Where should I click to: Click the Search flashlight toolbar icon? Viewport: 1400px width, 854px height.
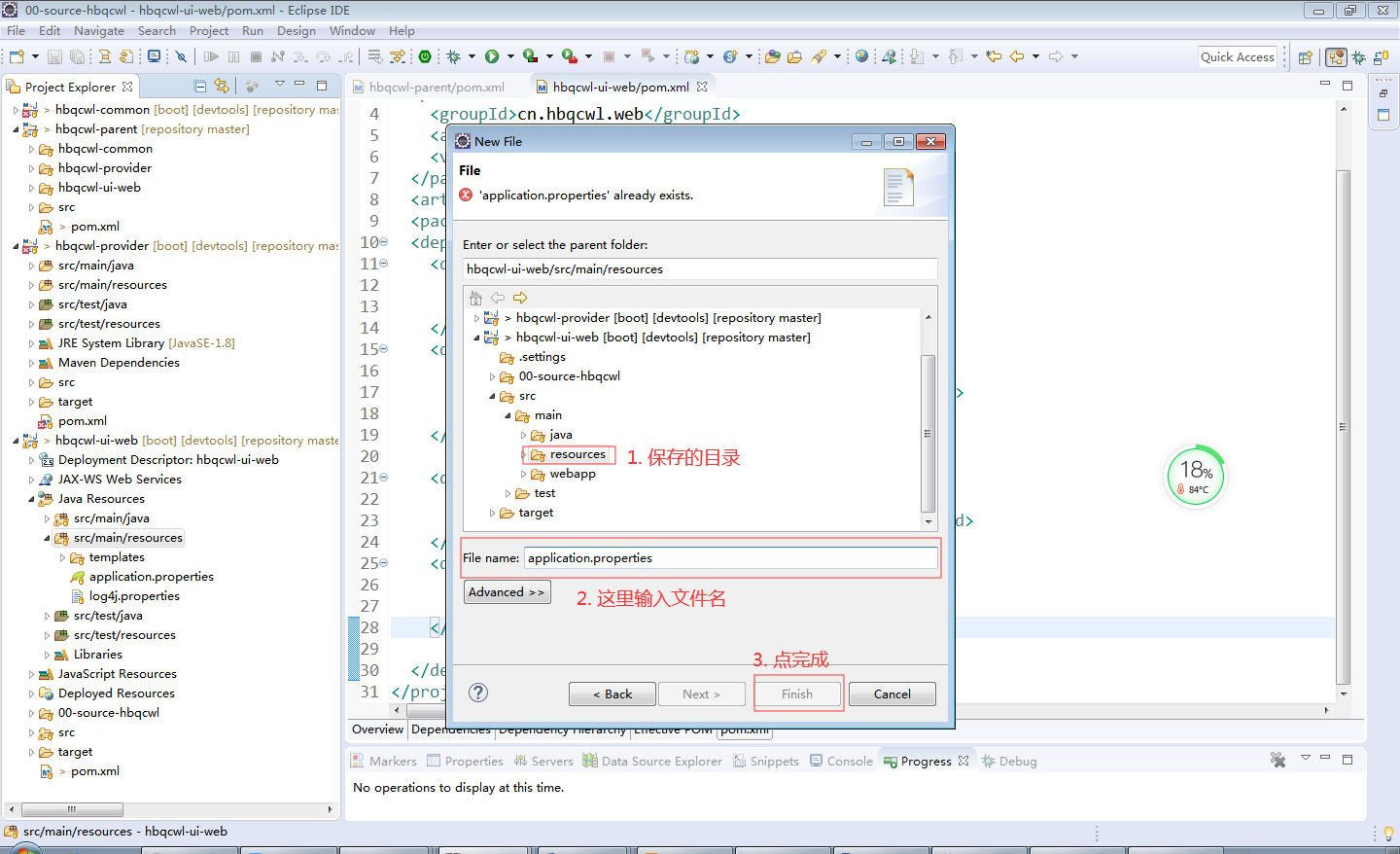point(819,56)
